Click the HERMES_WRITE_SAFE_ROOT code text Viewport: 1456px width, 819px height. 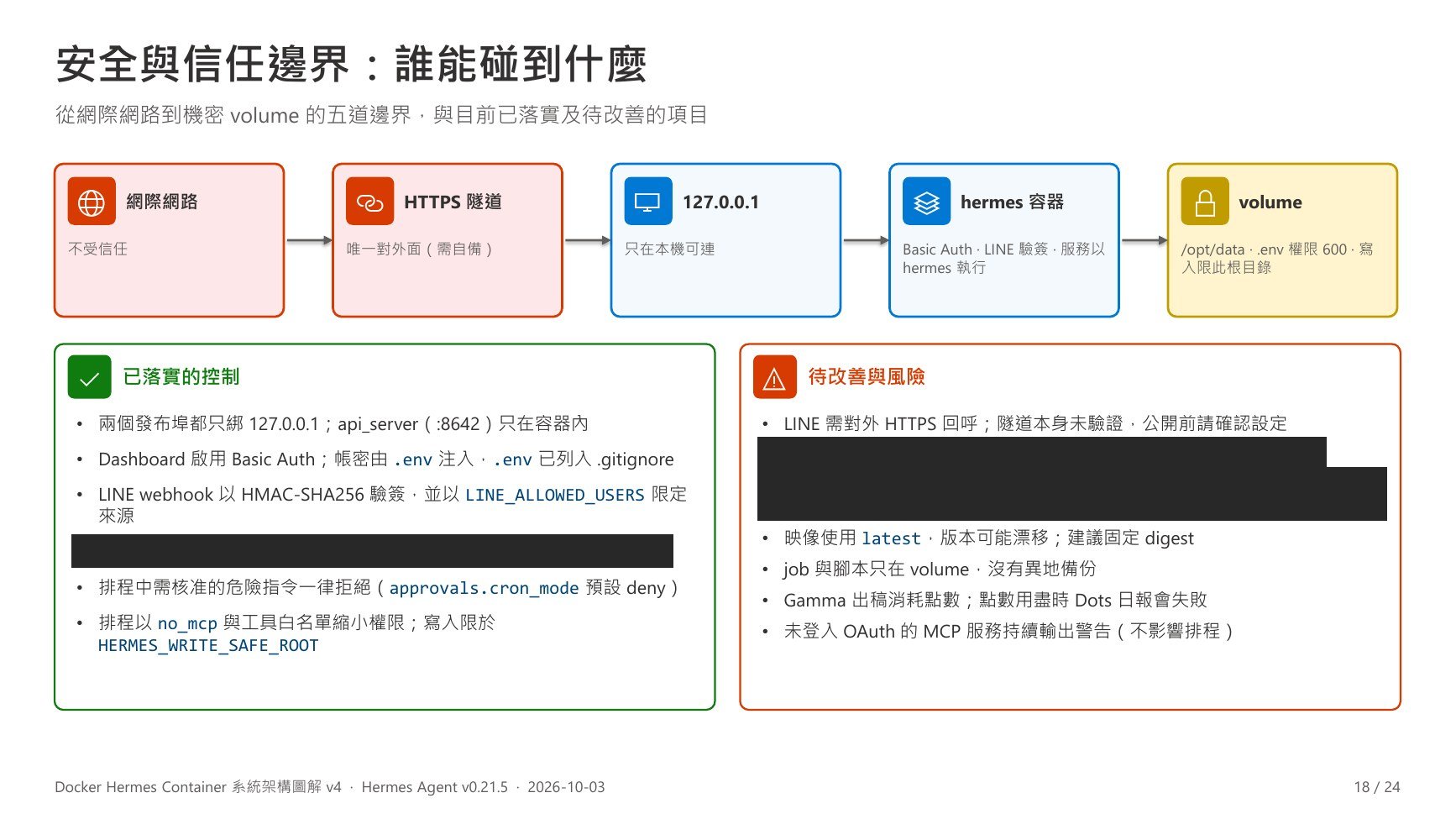point(208,645)
